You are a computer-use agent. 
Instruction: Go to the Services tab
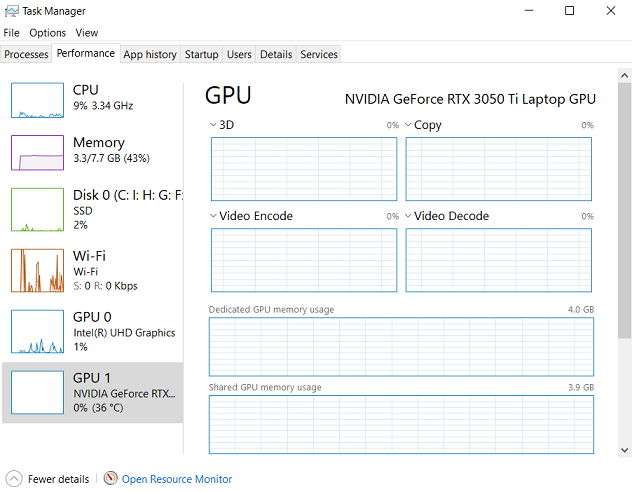[x=319, y=54]
